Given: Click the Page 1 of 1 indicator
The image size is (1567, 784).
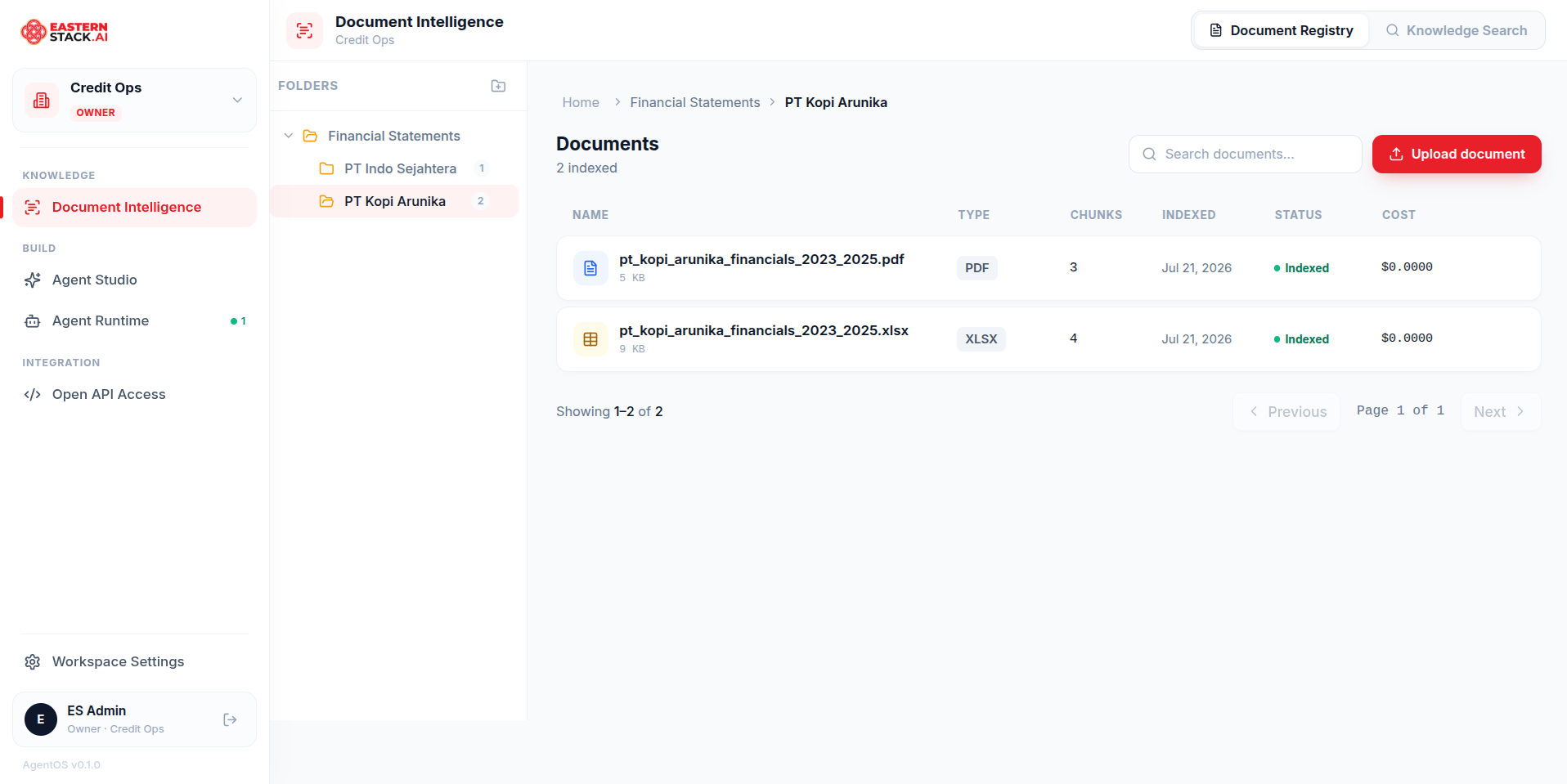Looking at the screenshot, I should [x=1400, y=410].
